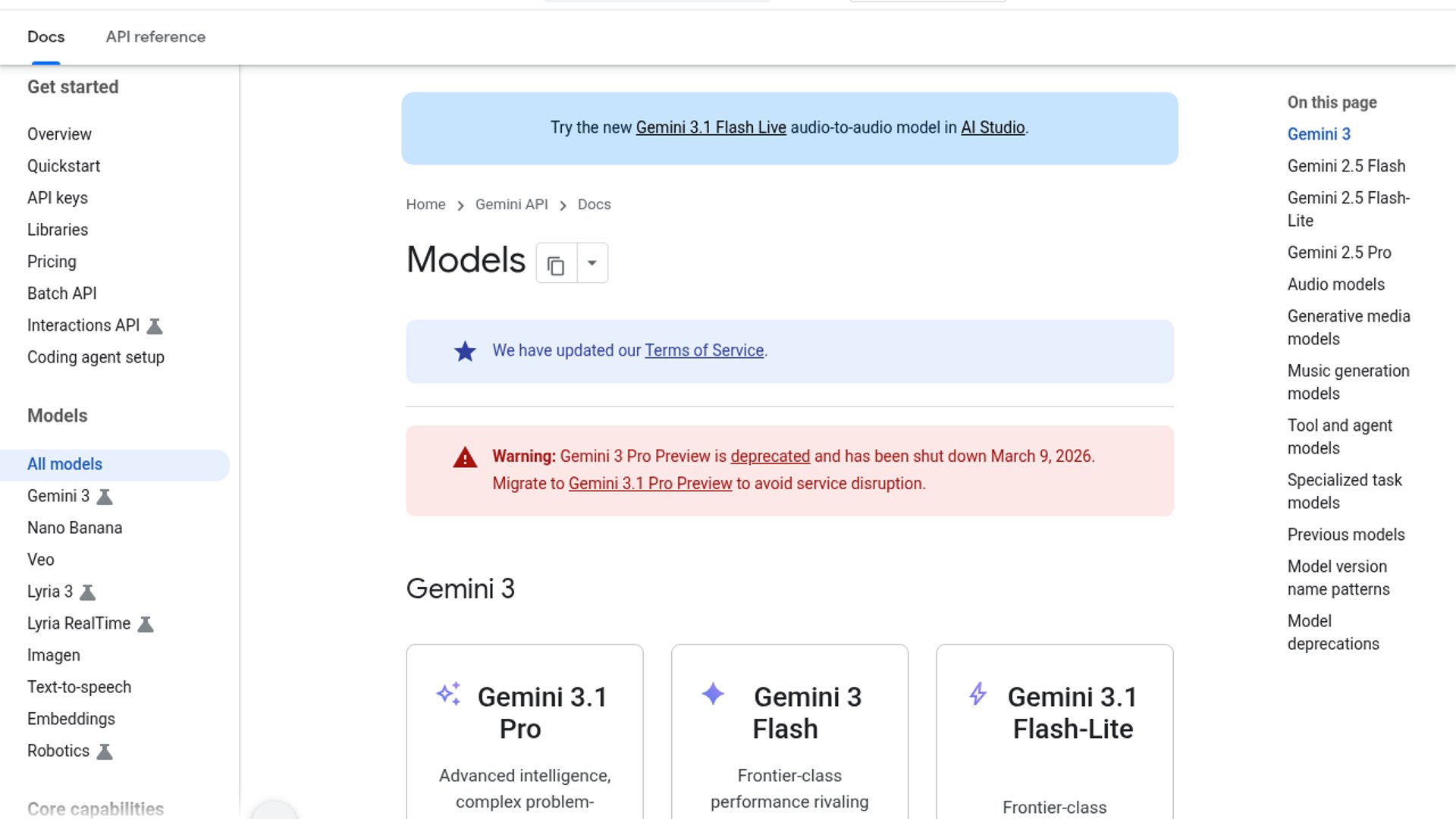
Task: Follow the Gemini 3.1 Pro Preview migration link
Action: click(x=650, y=484)
